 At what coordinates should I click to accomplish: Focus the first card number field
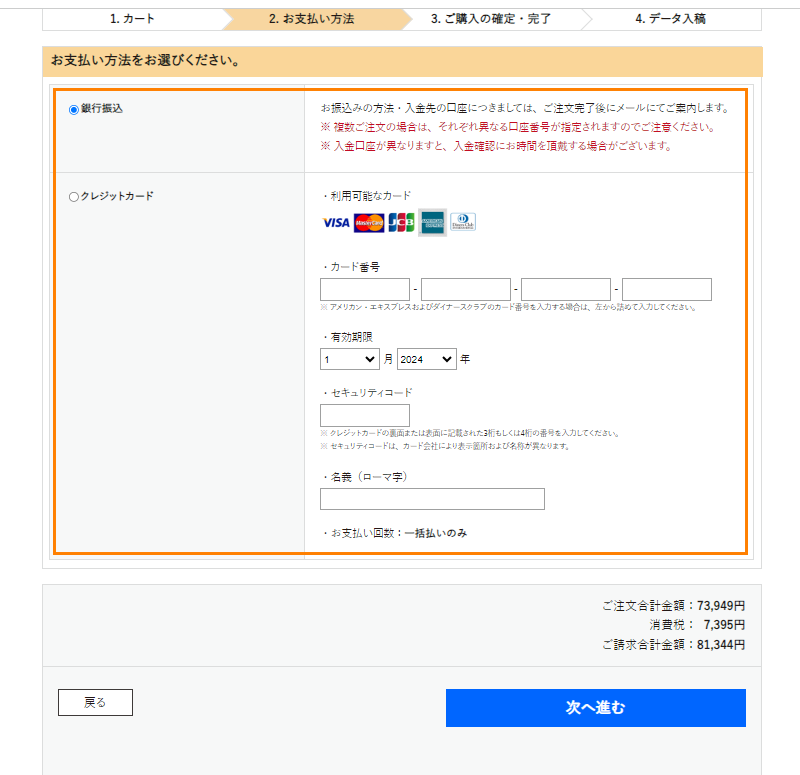coord(364,289)
